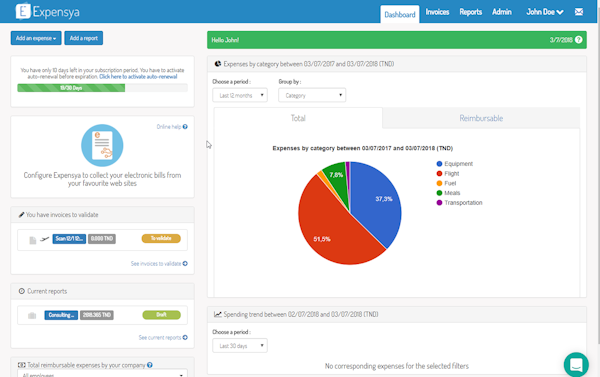Open the Last 12 months period dropdown
The image size is (600, 377).
coord(240,95)
